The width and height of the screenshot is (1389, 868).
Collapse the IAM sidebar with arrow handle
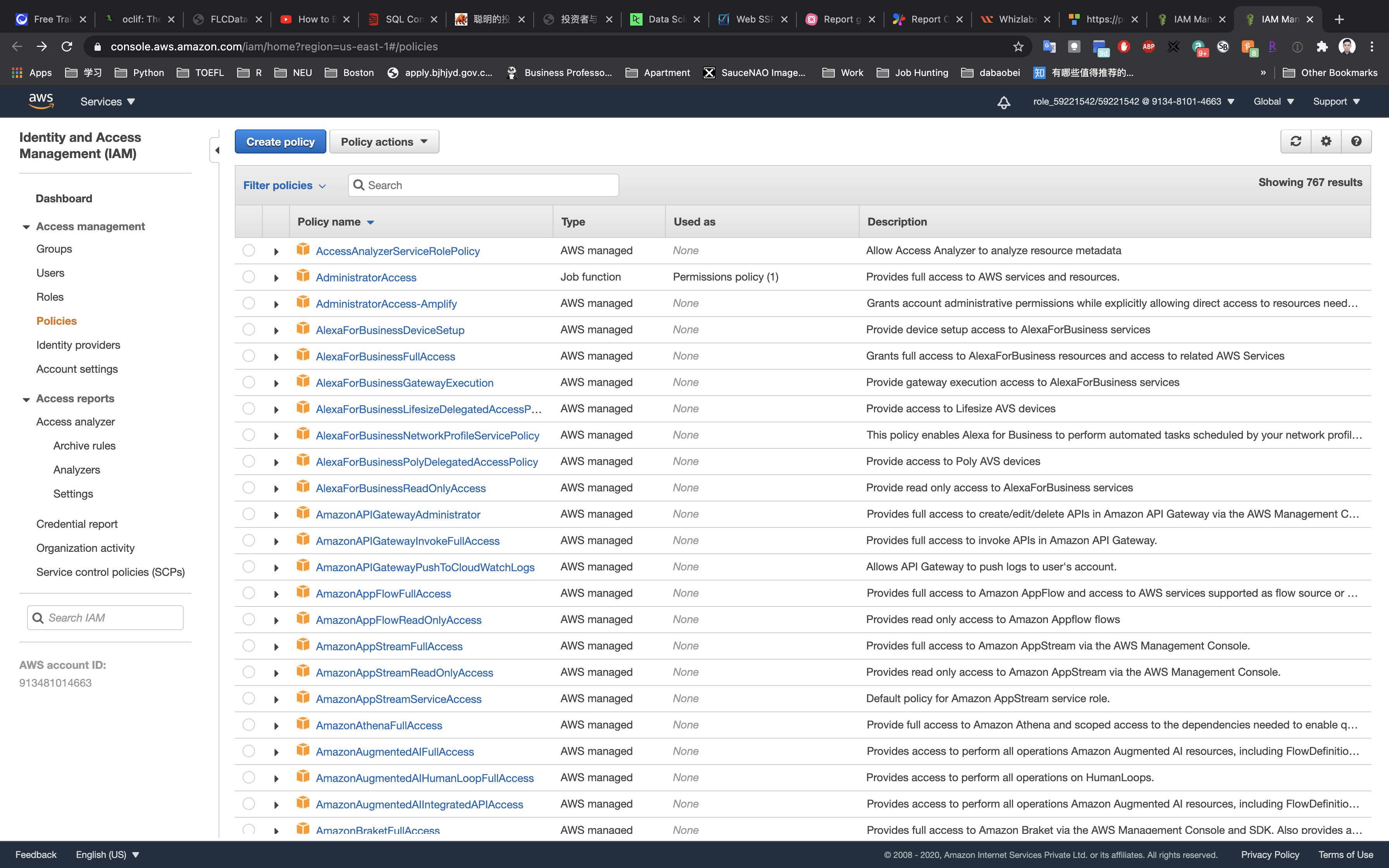pyautogui.click(x=216, y=150)
